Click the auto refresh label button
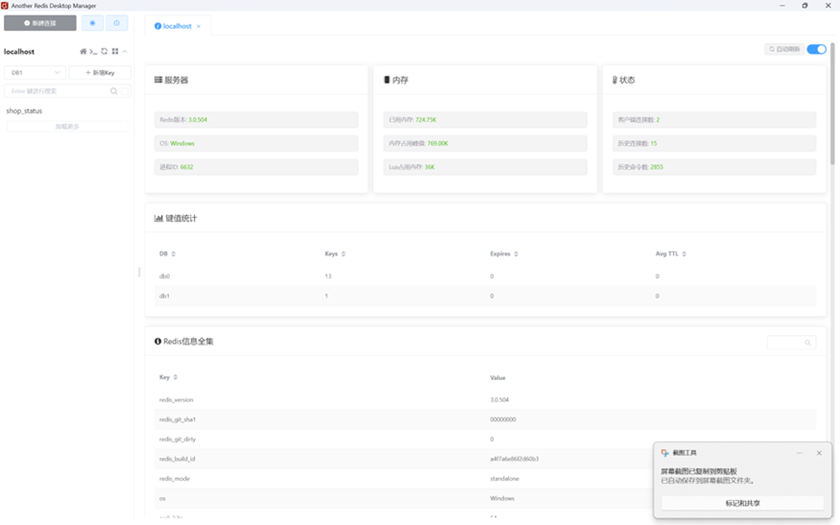The width and height of the screenshot is (840, 525). point(784,49)
